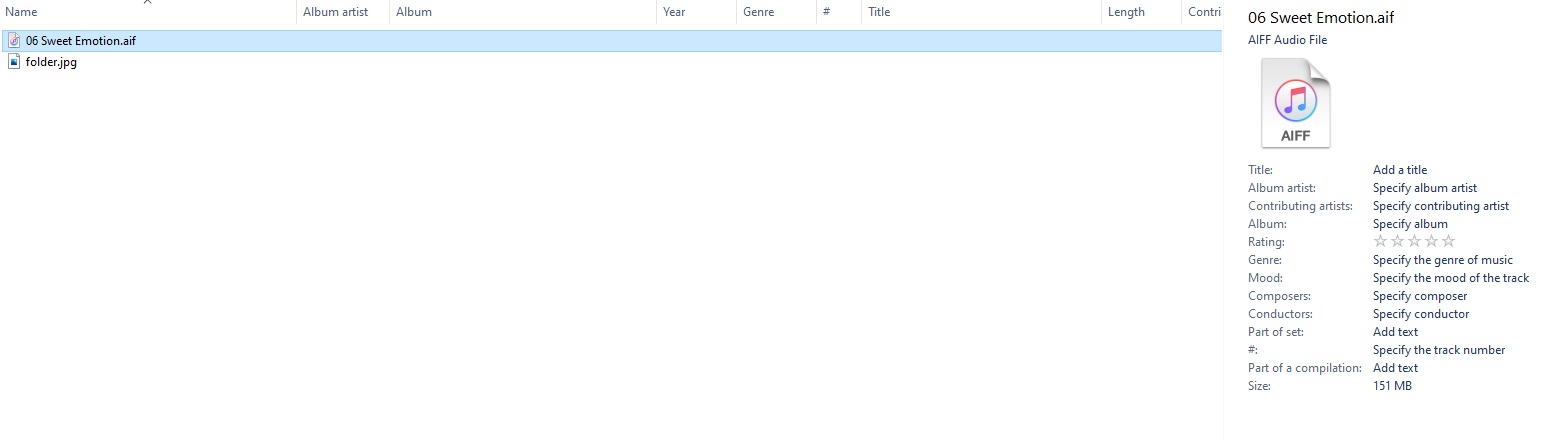1560x441 pixels.
Task: Edit the 'Specify contributing artist' field
Action: (1440, 206)
